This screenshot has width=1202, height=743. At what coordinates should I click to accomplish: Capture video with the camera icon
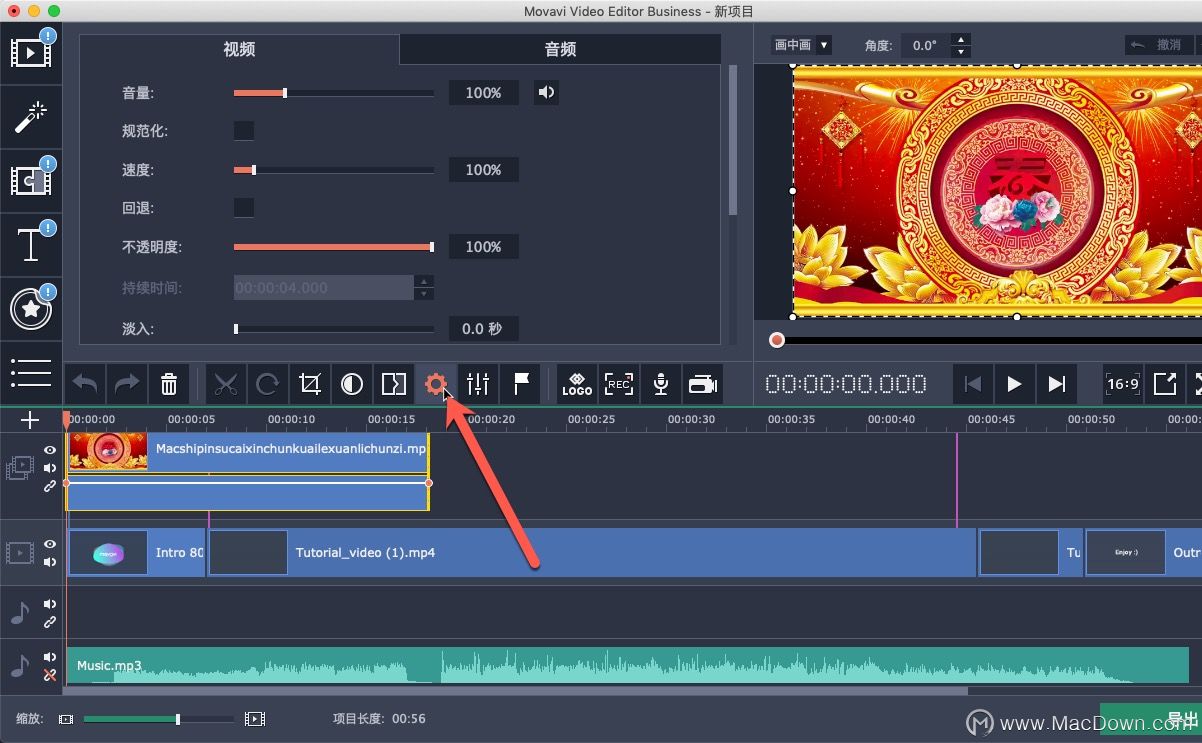pyautogui.click(x=703, y=384)
